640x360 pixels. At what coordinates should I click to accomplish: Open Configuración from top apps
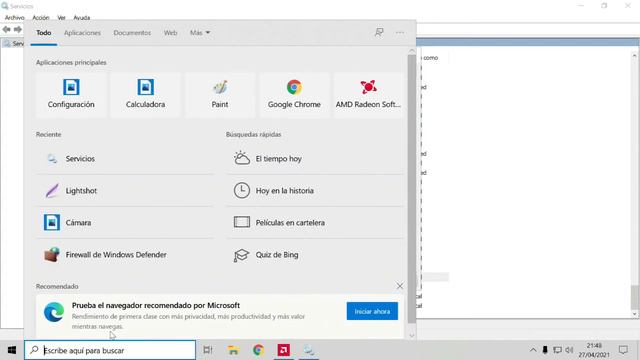[71, 95]
